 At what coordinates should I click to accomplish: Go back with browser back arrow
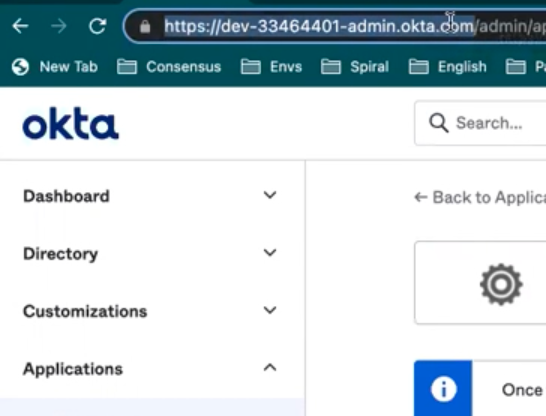coord(20,26)
